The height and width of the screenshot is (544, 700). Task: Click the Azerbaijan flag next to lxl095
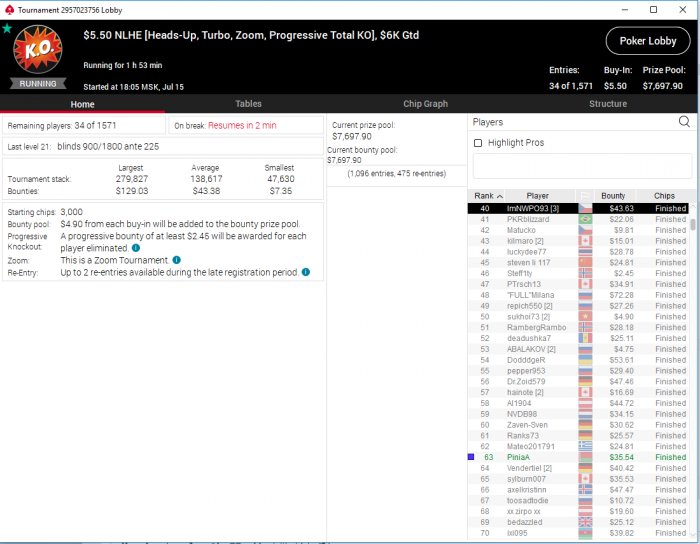pos(585,533)
